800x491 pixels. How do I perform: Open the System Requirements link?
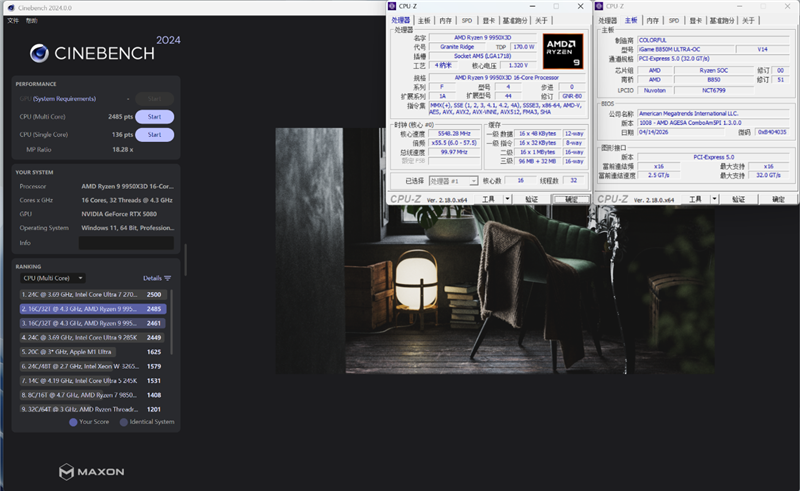(64, 99)
